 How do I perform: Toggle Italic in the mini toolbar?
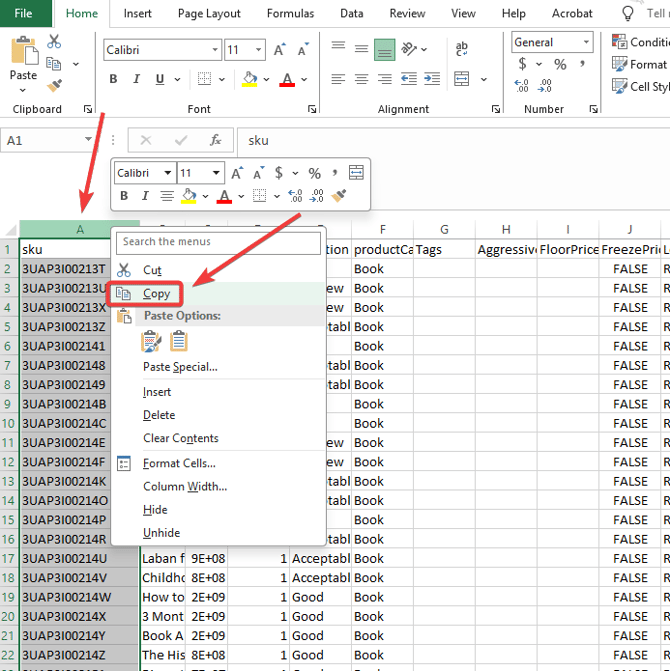click(x=145, y=196)
